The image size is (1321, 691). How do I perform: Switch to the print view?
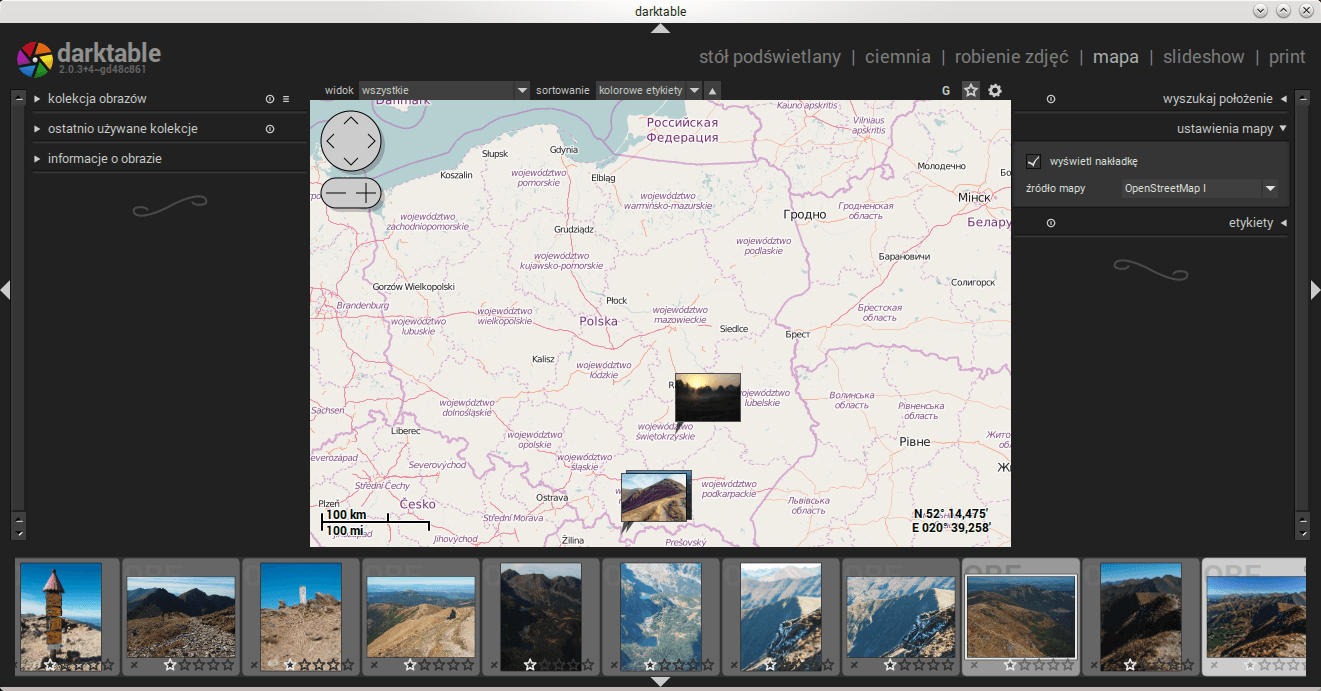tap(1287, 57)
